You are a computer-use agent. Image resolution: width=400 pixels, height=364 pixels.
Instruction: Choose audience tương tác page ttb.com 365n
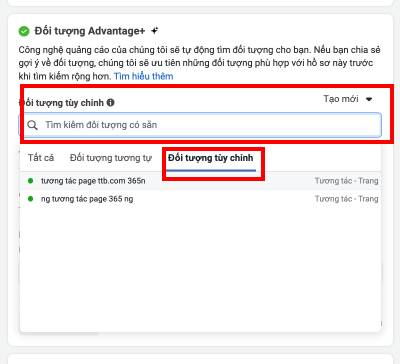pos(200,181)
